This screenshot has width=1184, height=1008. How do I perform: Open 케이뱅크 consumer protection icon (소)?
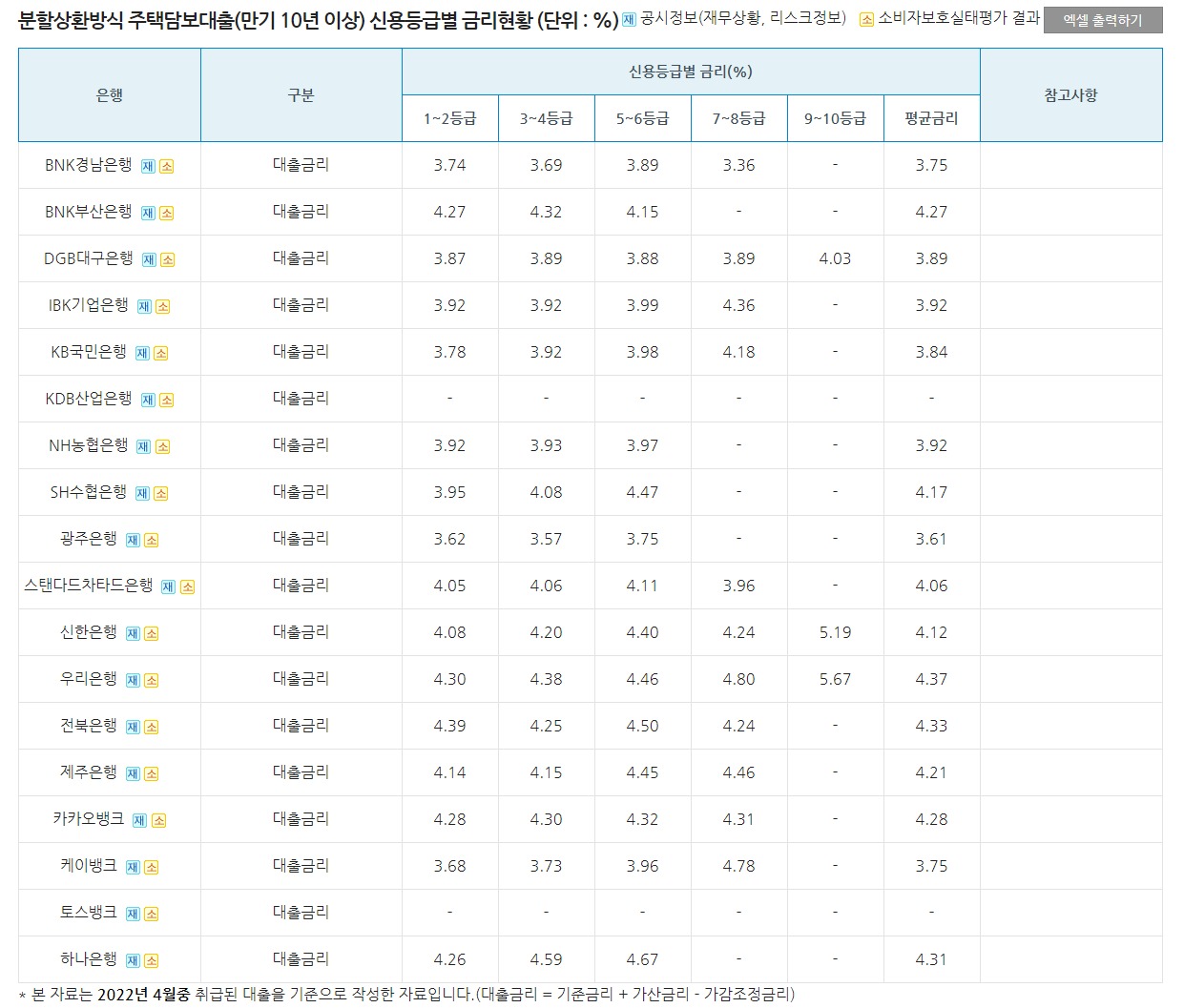(151, 867)
